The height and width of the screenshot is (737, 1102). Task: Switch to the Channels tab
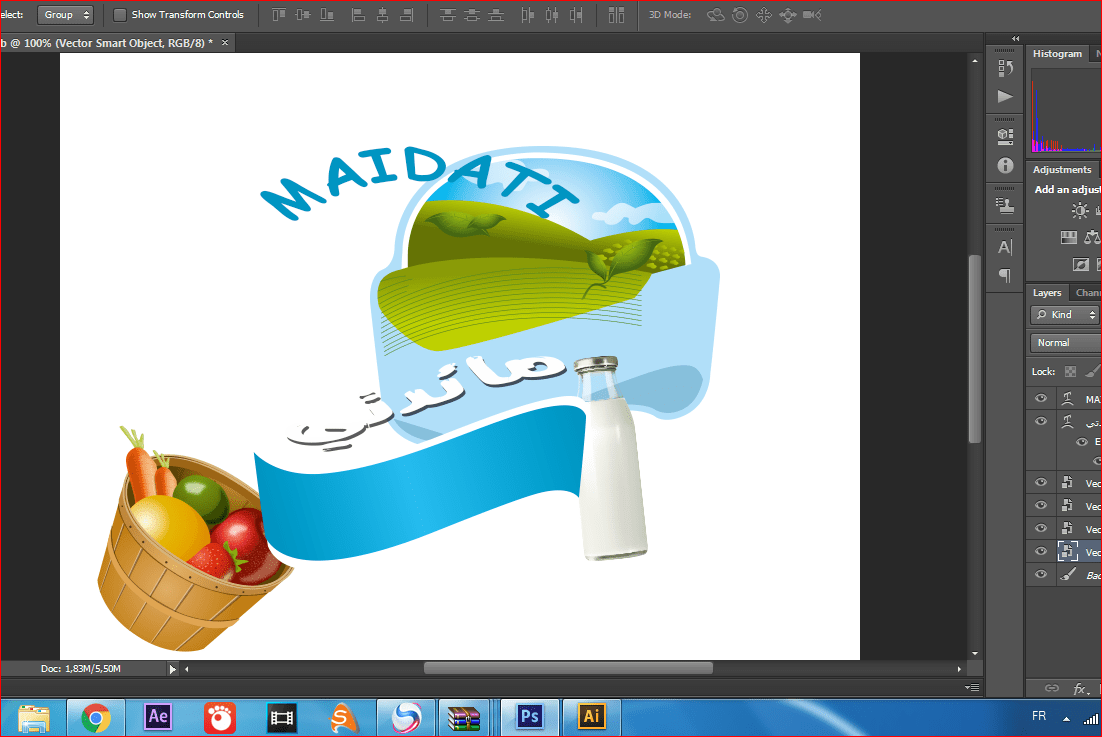pos(1088,293)
